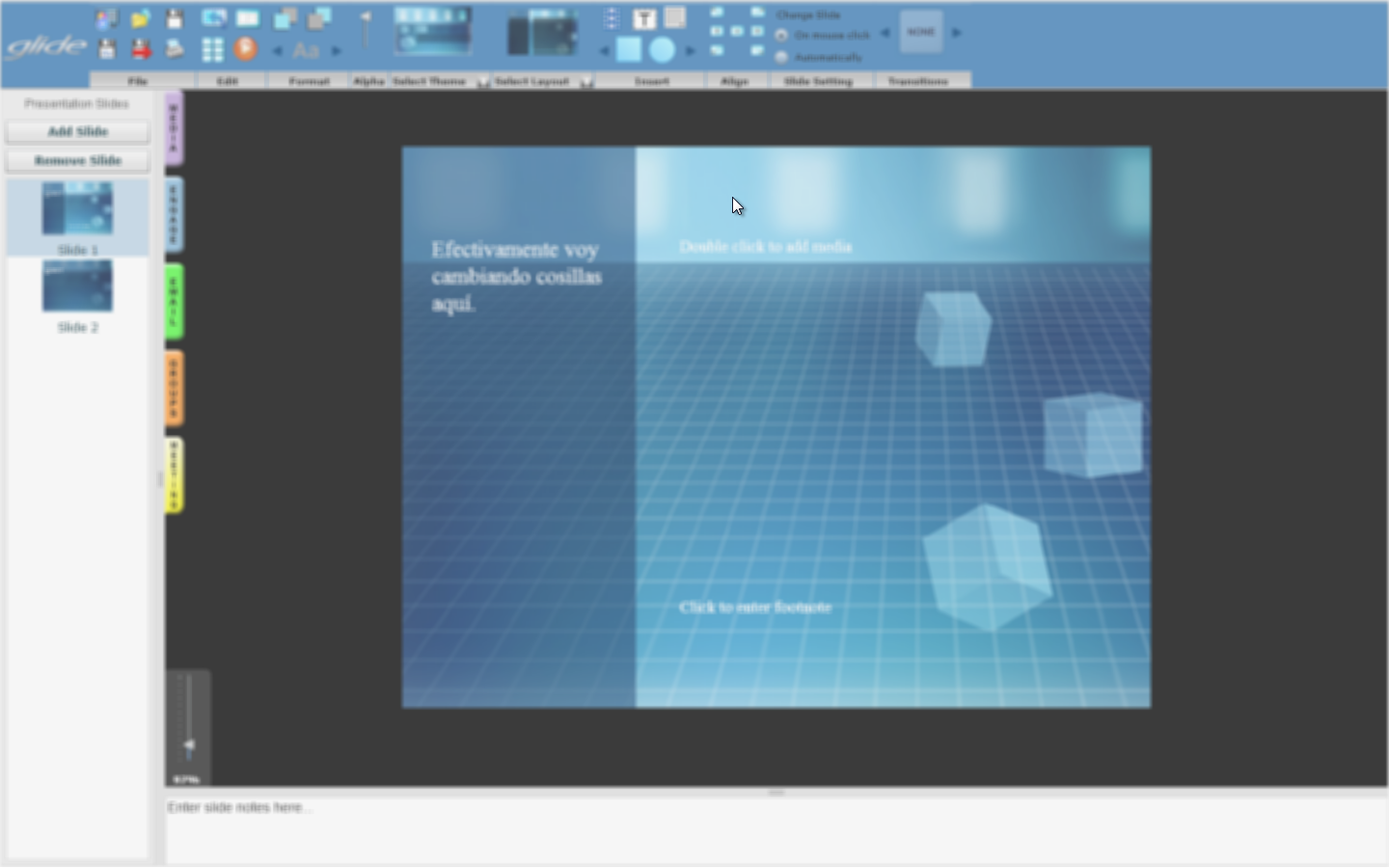Click the open folder icon in File group
The width and height of the screenshot is (1389, 868).
(140, 18)
